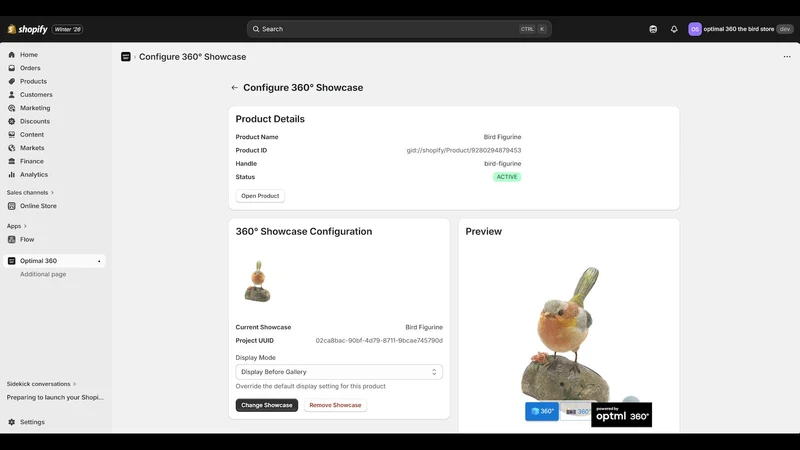Click the app icon in the breadcrumb
800x450 pixels.
tap(126, 57)
